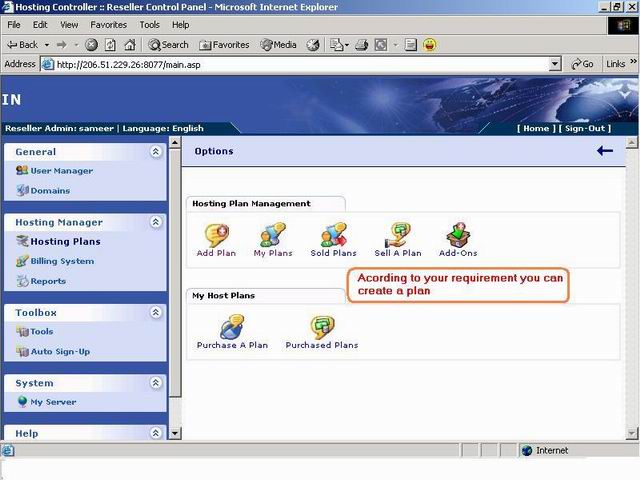Open the Mail toolbar icon

point(336,45)
